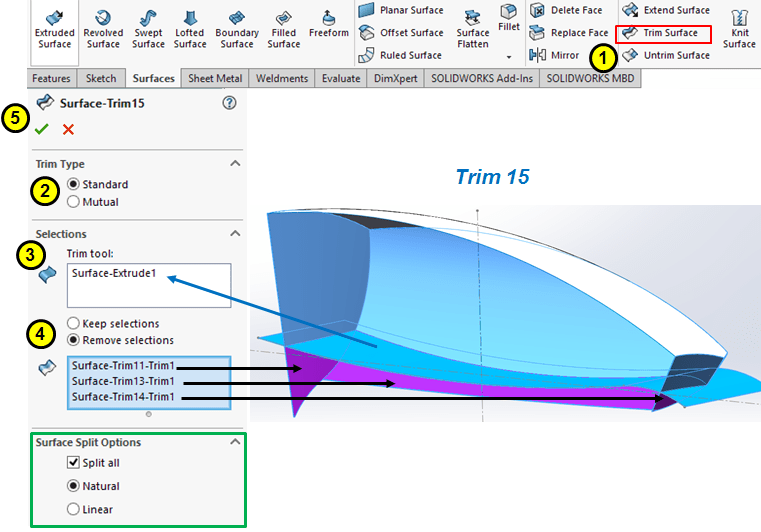Click the Filled Surface icon
Image resolution: width=761 pixels, height=532 pixels.
(x=284, y=28)
